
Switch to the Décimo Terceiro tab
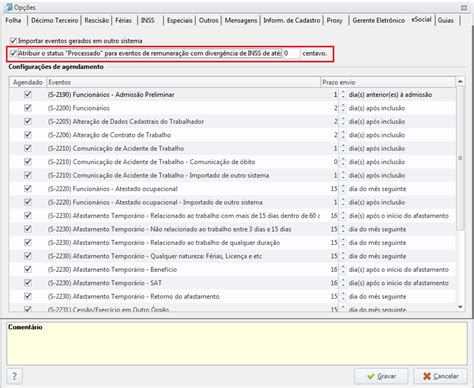55,20
